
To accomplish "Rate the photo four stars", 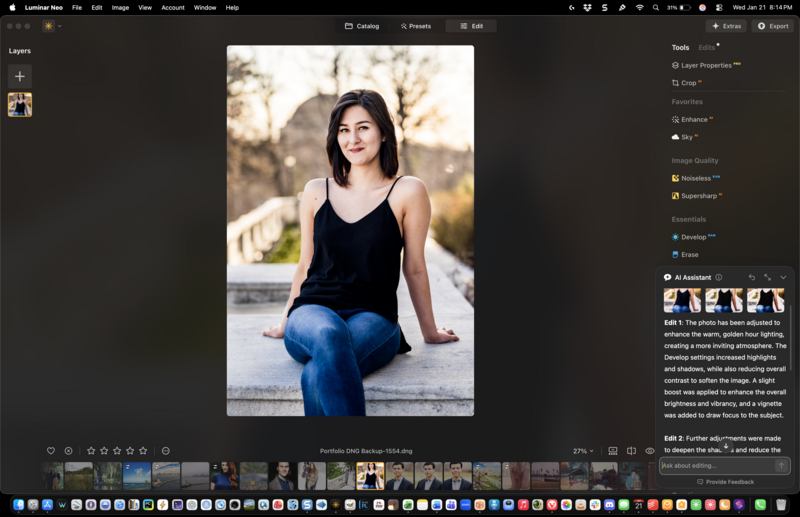I will [130, 451].
